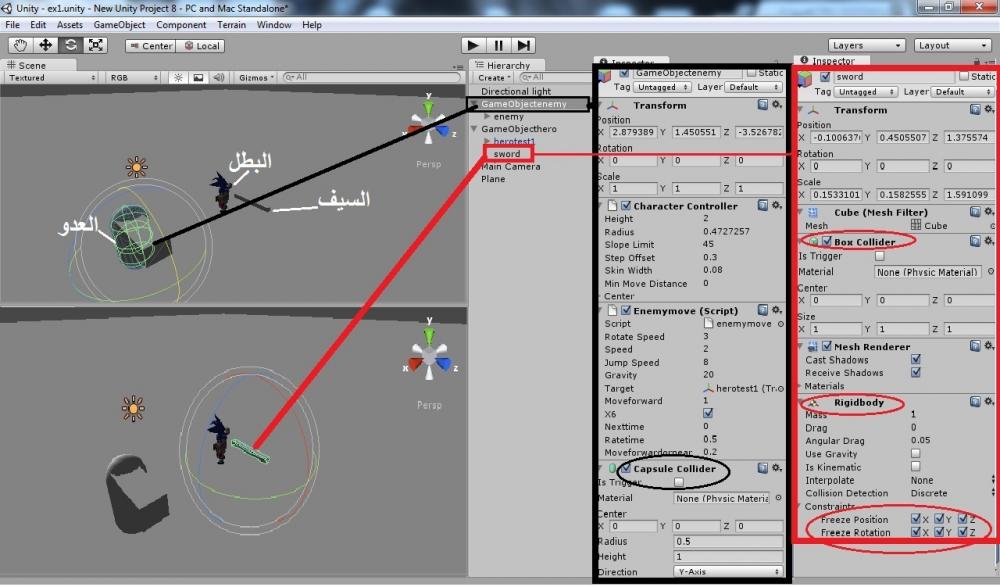Screen dimensions: 1000x587
Task: Pause the game preview
Action: point(498,45)
